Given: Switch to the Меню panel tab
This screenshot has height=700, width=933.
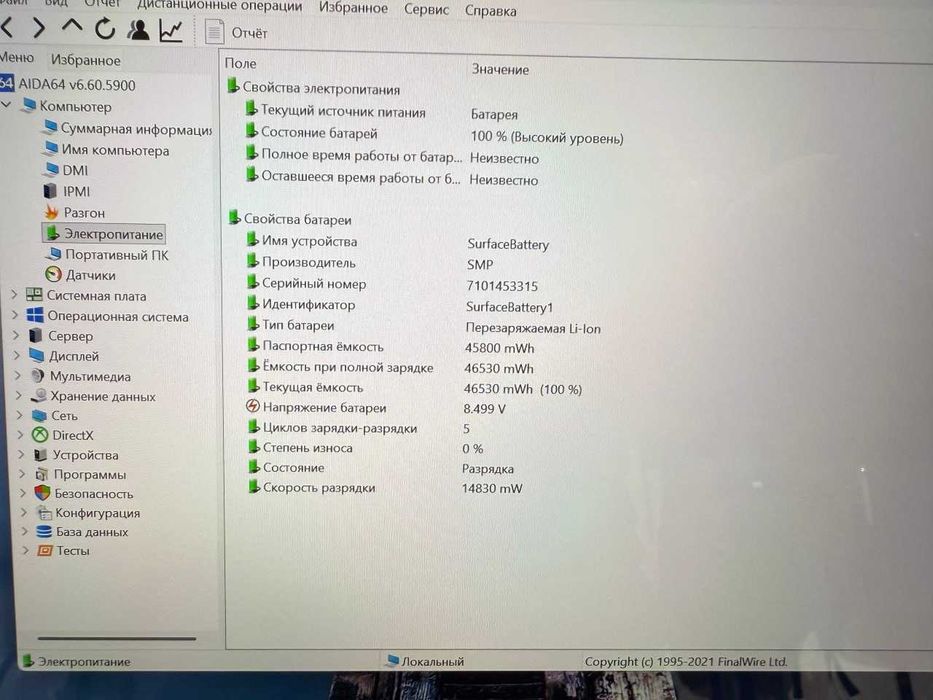Looking at the screenshot, I should point(17,58).
